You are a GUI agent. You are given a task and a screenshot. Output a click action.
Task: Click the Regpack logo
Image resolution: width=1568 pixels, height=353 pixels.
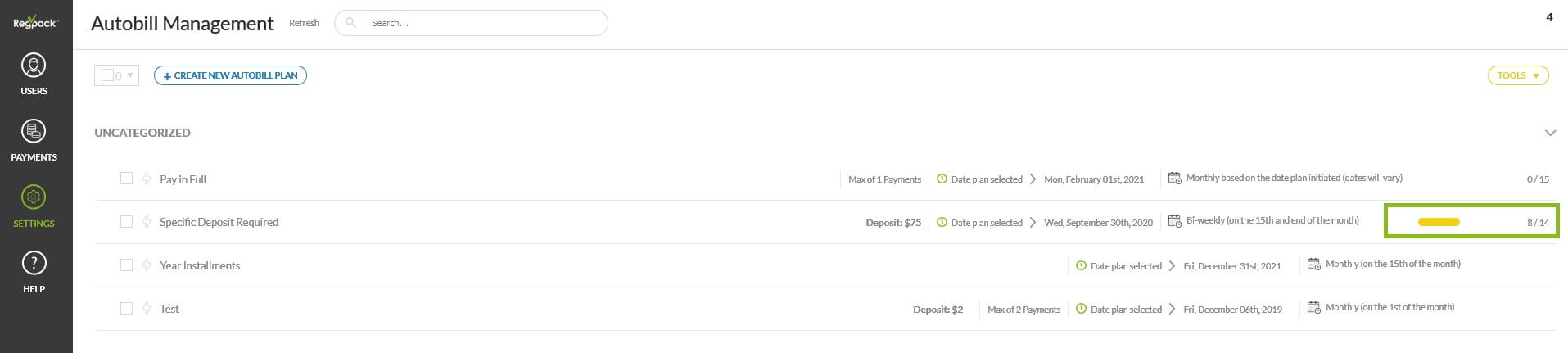point(34,23)
